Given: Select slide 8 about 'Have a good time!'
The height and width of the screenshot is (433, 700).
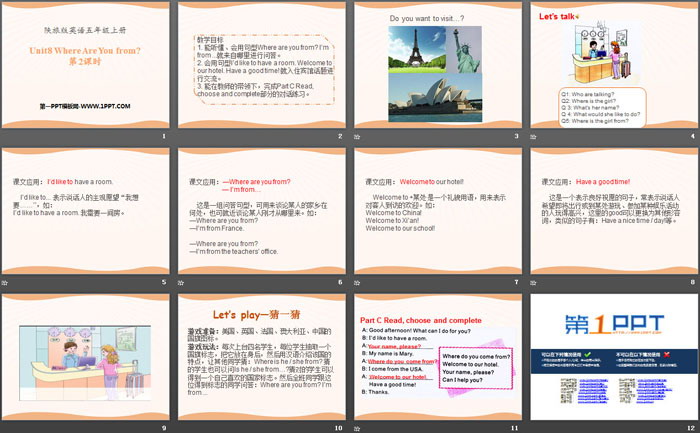Looking at the screenshot, I should [x=614, y=211].
